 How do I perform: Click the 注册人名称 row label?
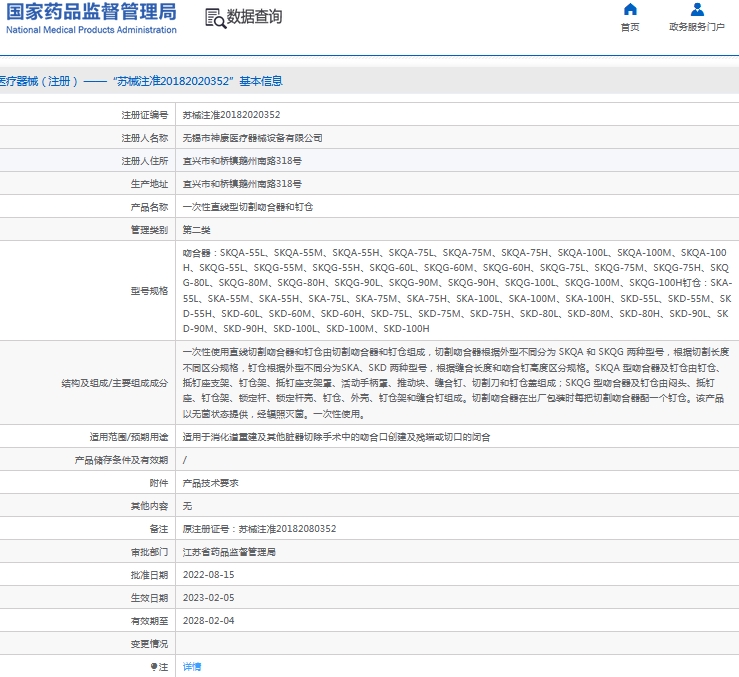point(145,138)
